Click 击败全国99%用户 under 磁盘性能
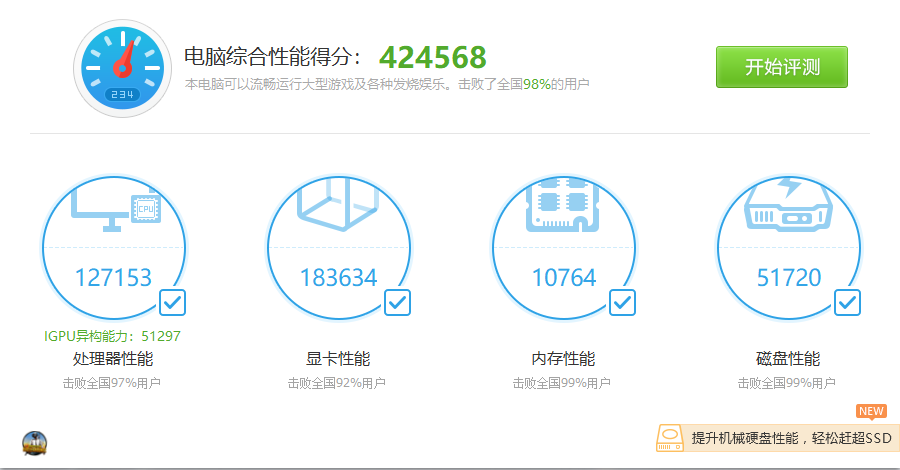The height and width of the screenshot is (470, 900). pos(787,383)
